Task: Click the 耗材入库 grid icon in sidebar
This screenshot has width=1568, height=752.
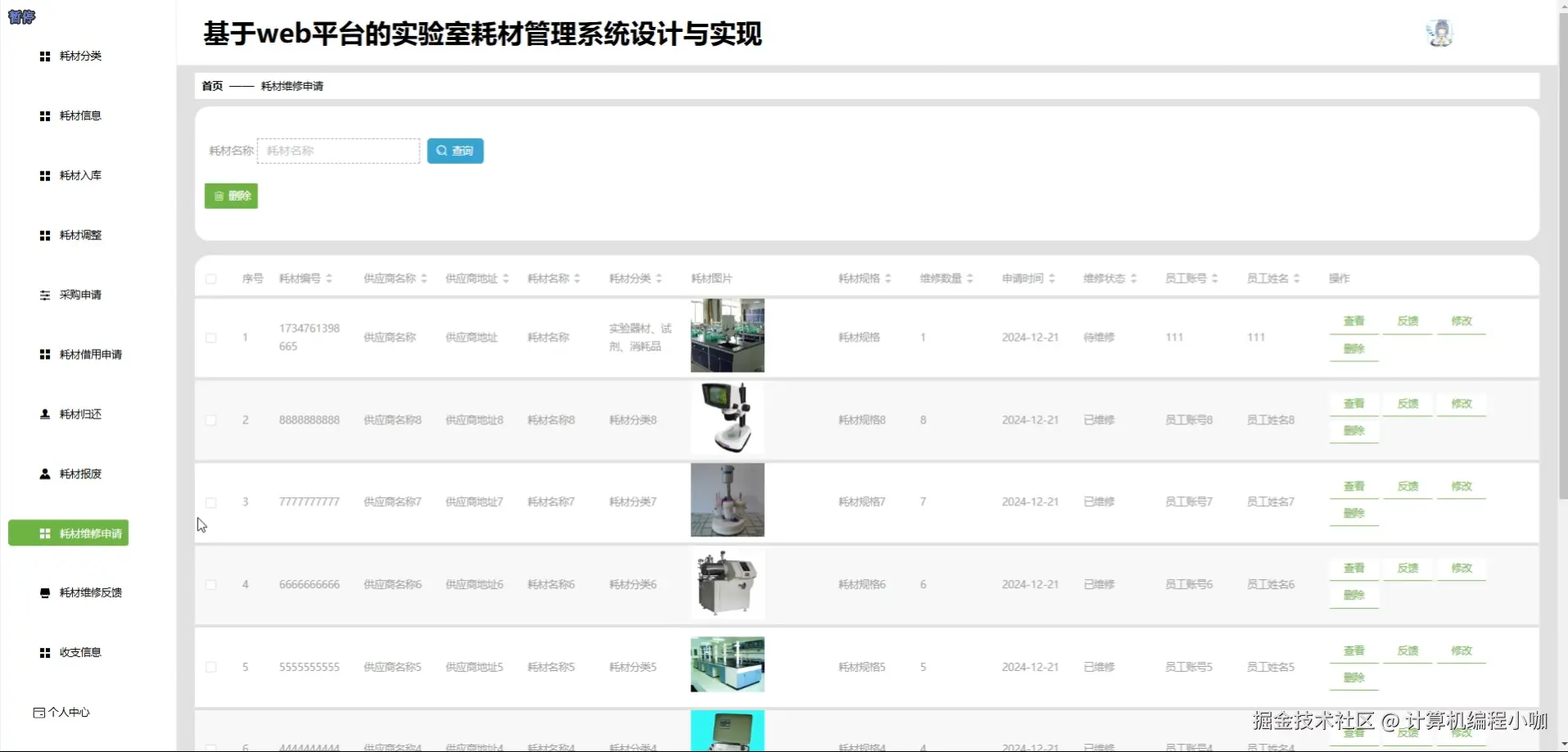Action: [45, 176]
